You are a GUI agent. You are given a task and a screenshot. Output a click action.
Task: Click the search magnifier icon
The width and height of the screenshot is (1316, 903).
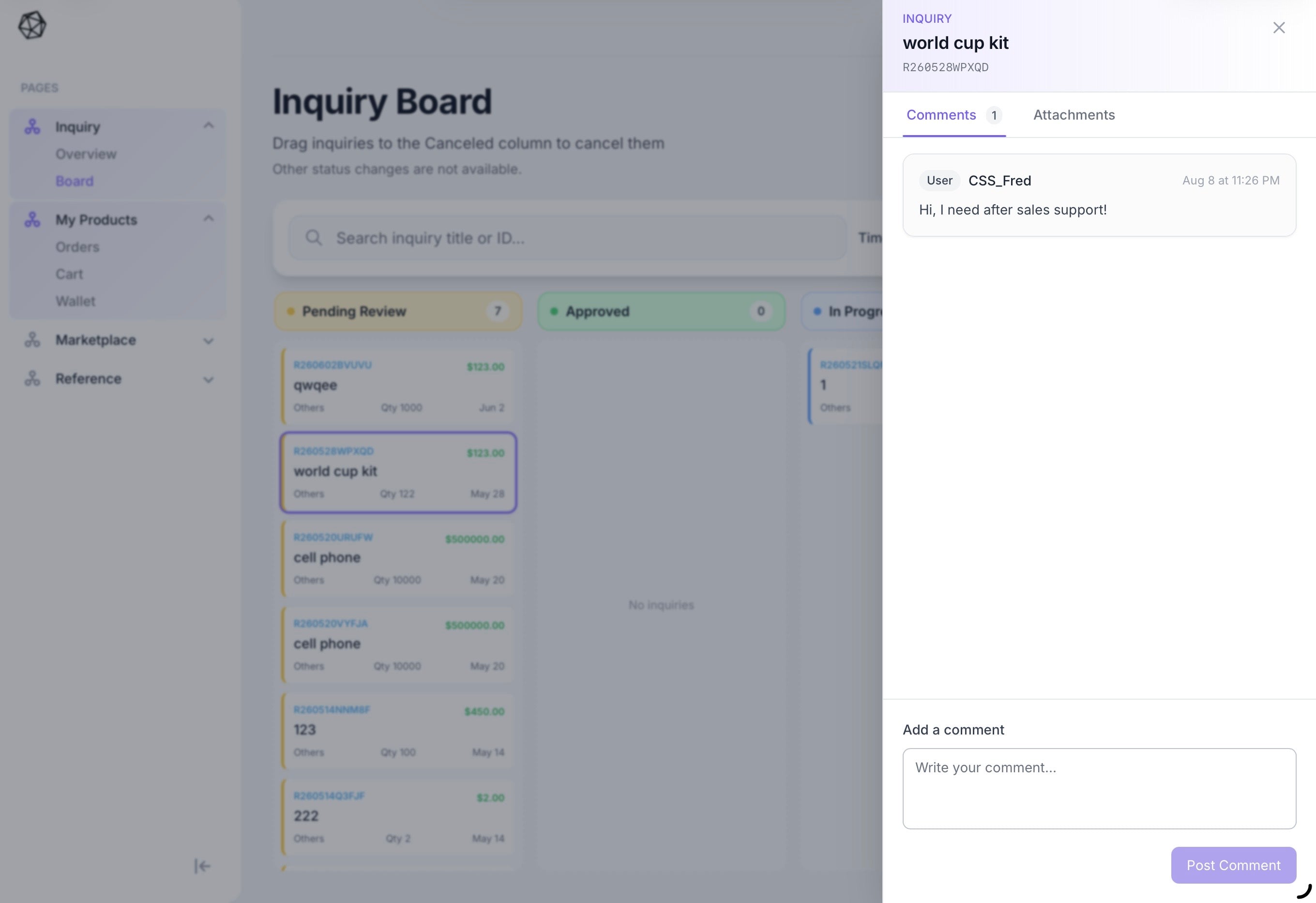[314, 238]
